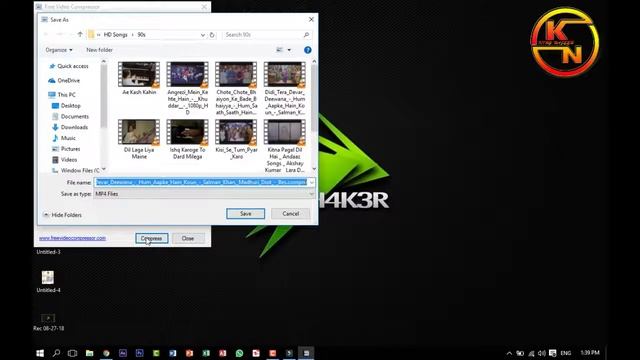
Task: Select Untitled-4 desktop icon
Action: pyautogui.click(x=48, y=282)
